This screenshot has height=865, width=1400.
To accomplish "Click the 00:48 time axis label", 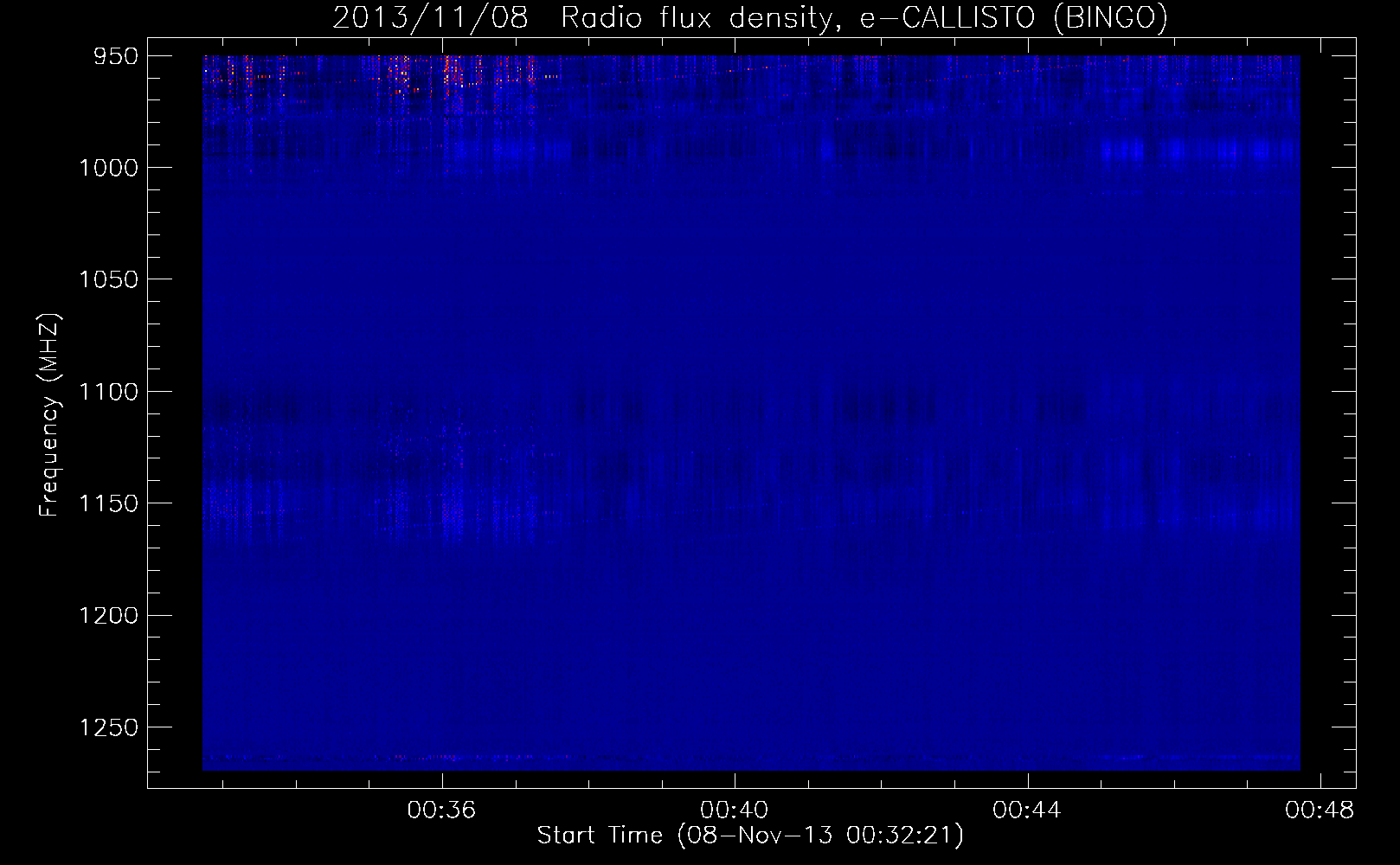I will [1320, 810].
